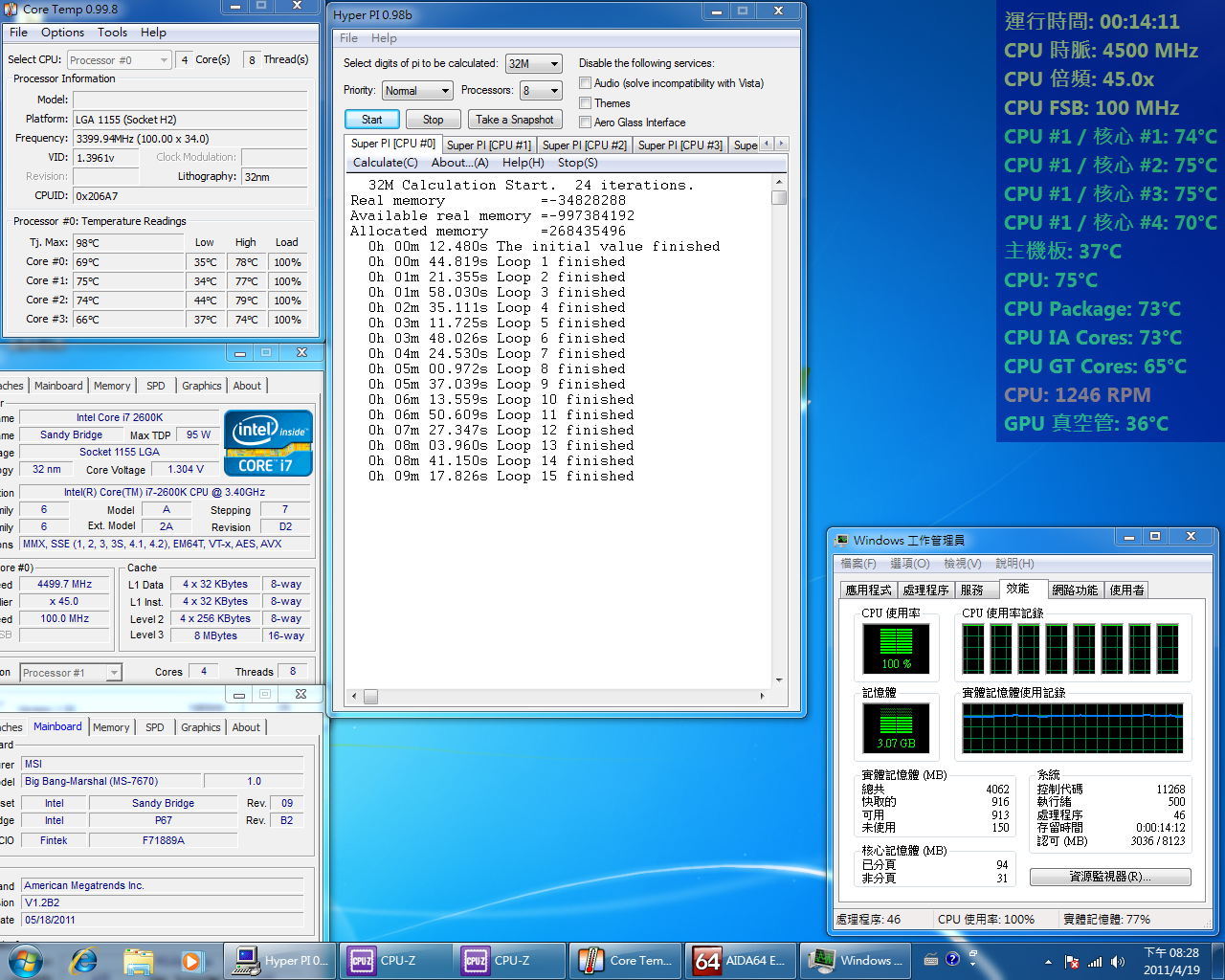This screenshot has height=980, width=1225.
Task: Click the Super PI output vertical scrollbar thumb
Action: pyautogui.click(x=779, y=198)
